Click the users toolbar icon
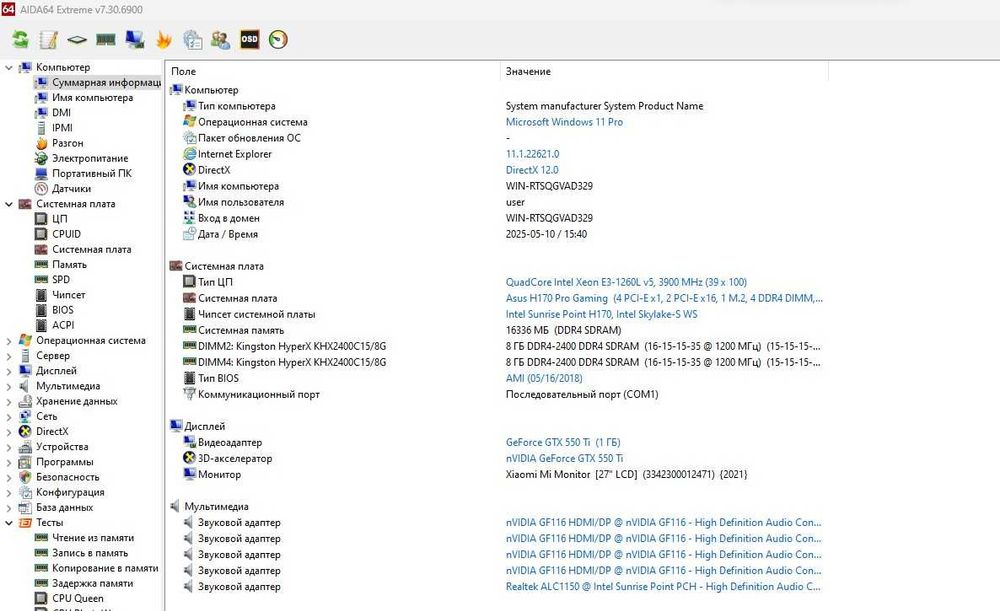Screen dimensions: 1000x611 [x=221, y=40]
